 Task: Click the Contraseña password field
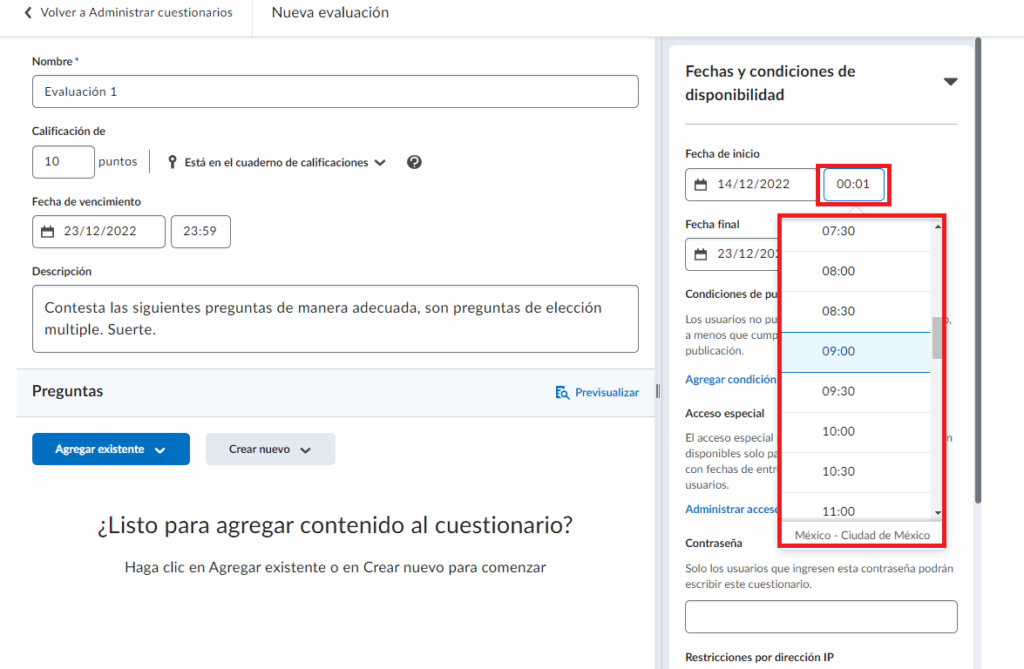(820, 617)
